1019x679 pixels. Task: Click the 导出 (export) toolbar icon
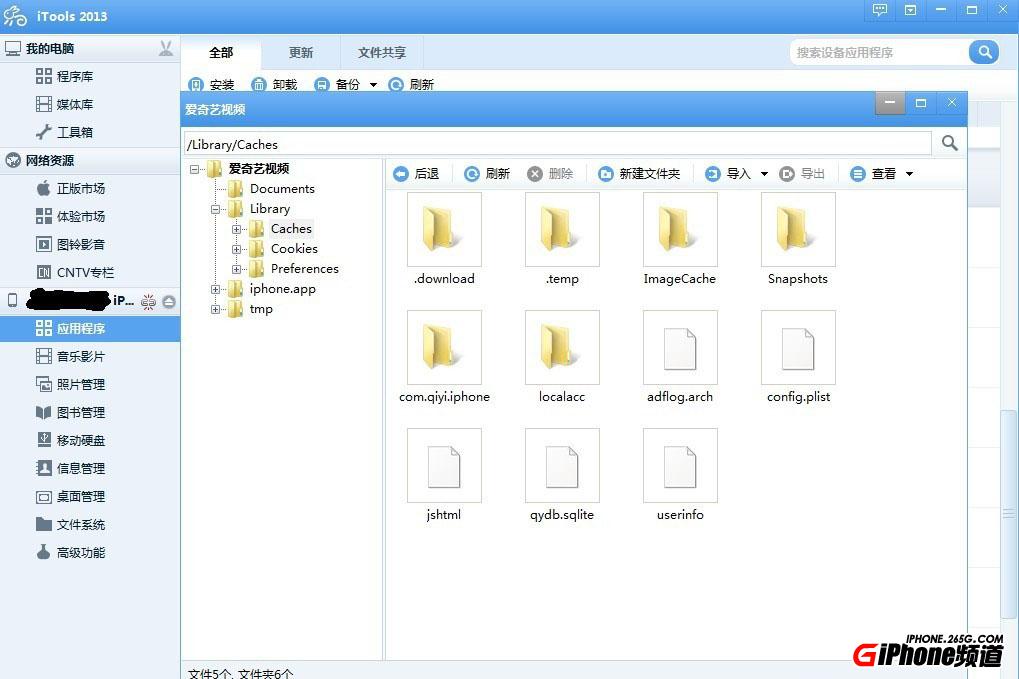coord(790,173)
